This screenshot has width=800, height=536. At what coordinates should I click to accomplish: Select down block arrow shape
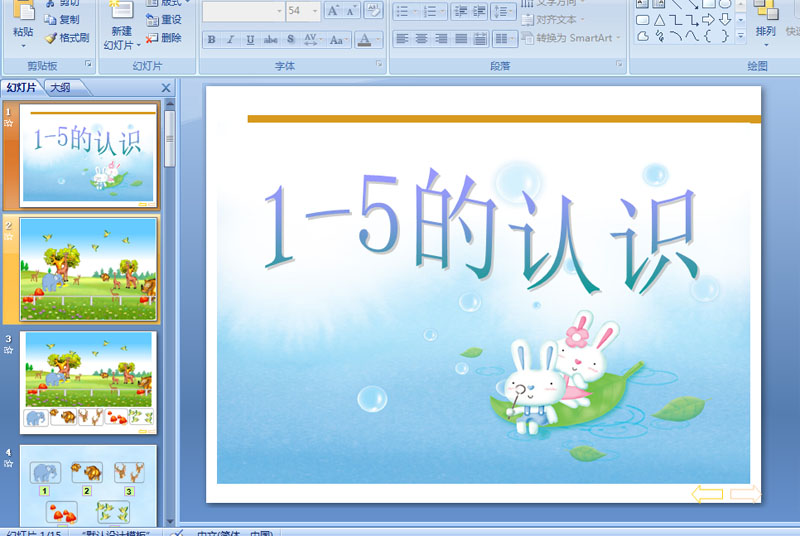coord(725,20)
